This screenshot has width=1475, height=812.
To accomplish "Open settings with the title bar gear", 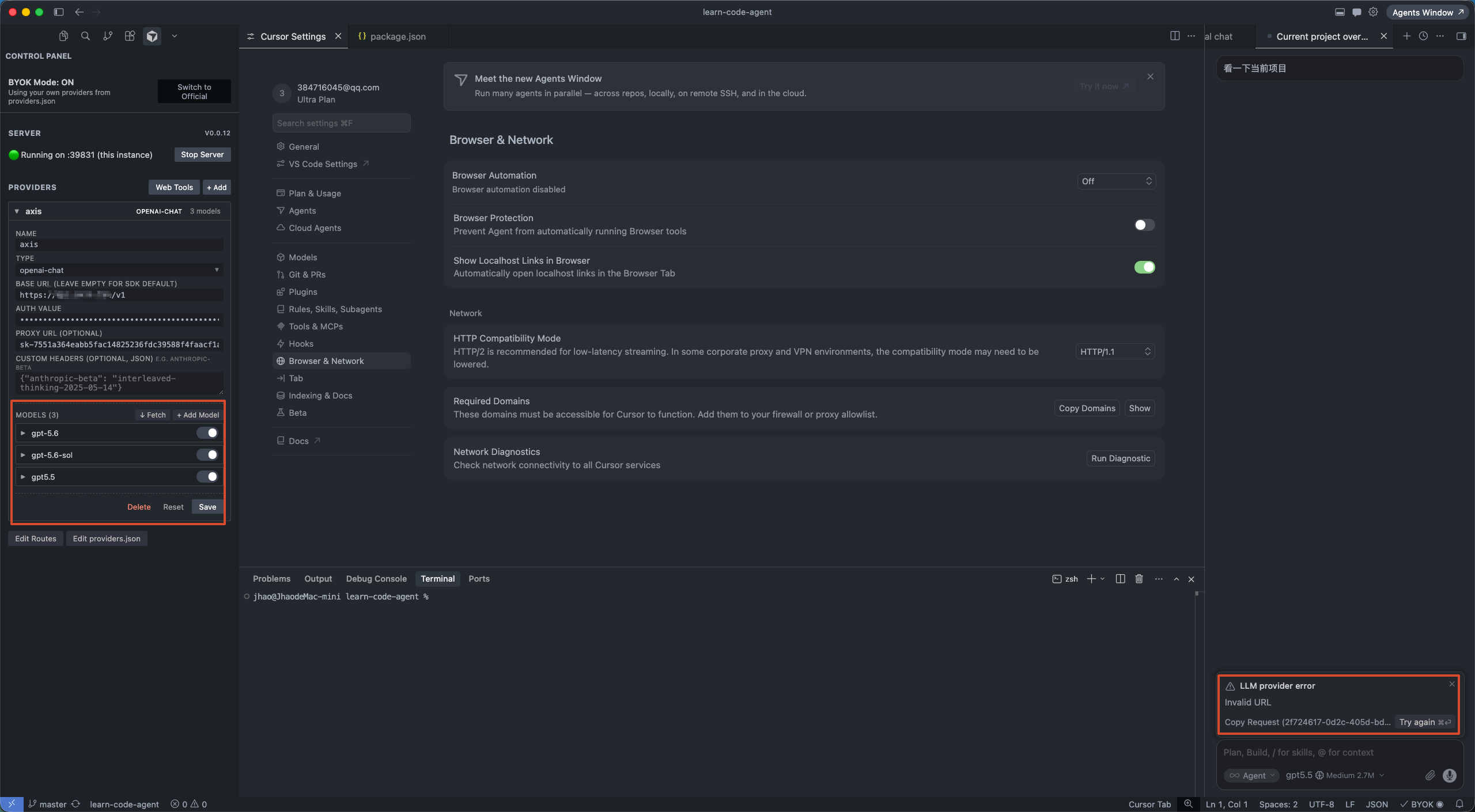I will 1373,12.
